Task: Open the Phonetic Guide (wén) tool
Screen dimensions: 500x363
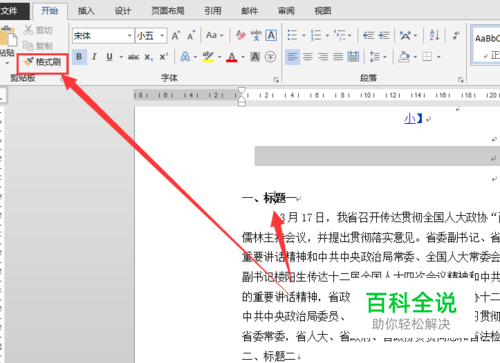Action: tap(256, 35)
